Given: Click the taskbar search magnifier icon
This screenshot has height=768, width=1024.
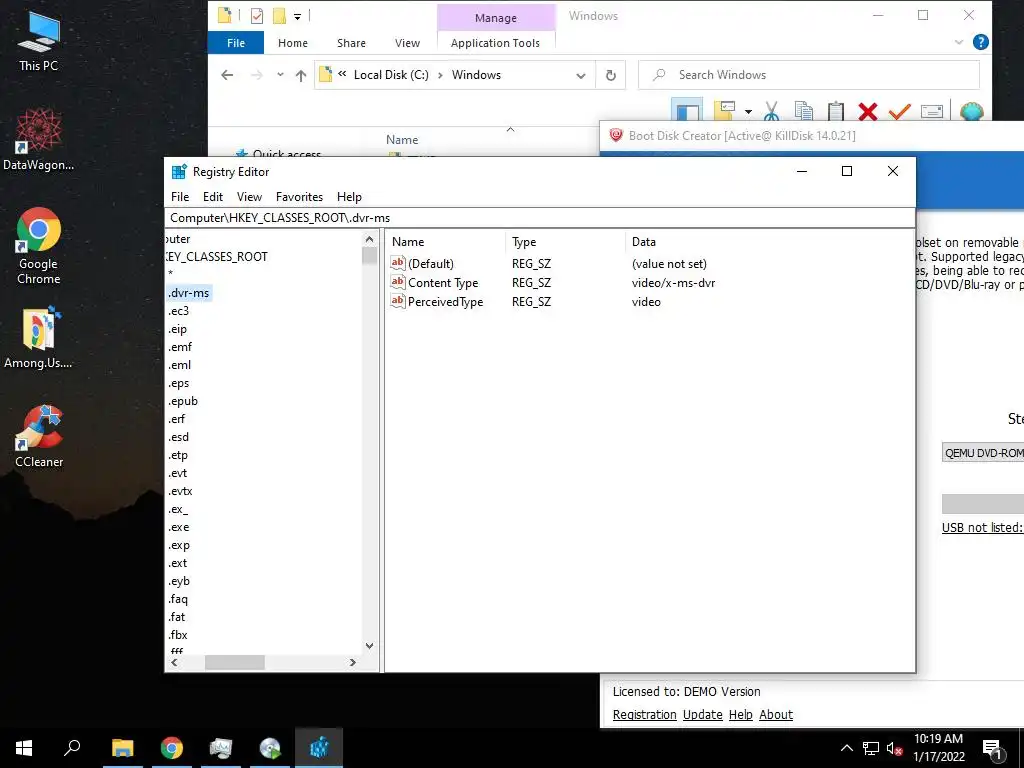Looking at the screenshot, I should (x=72, y=748).
